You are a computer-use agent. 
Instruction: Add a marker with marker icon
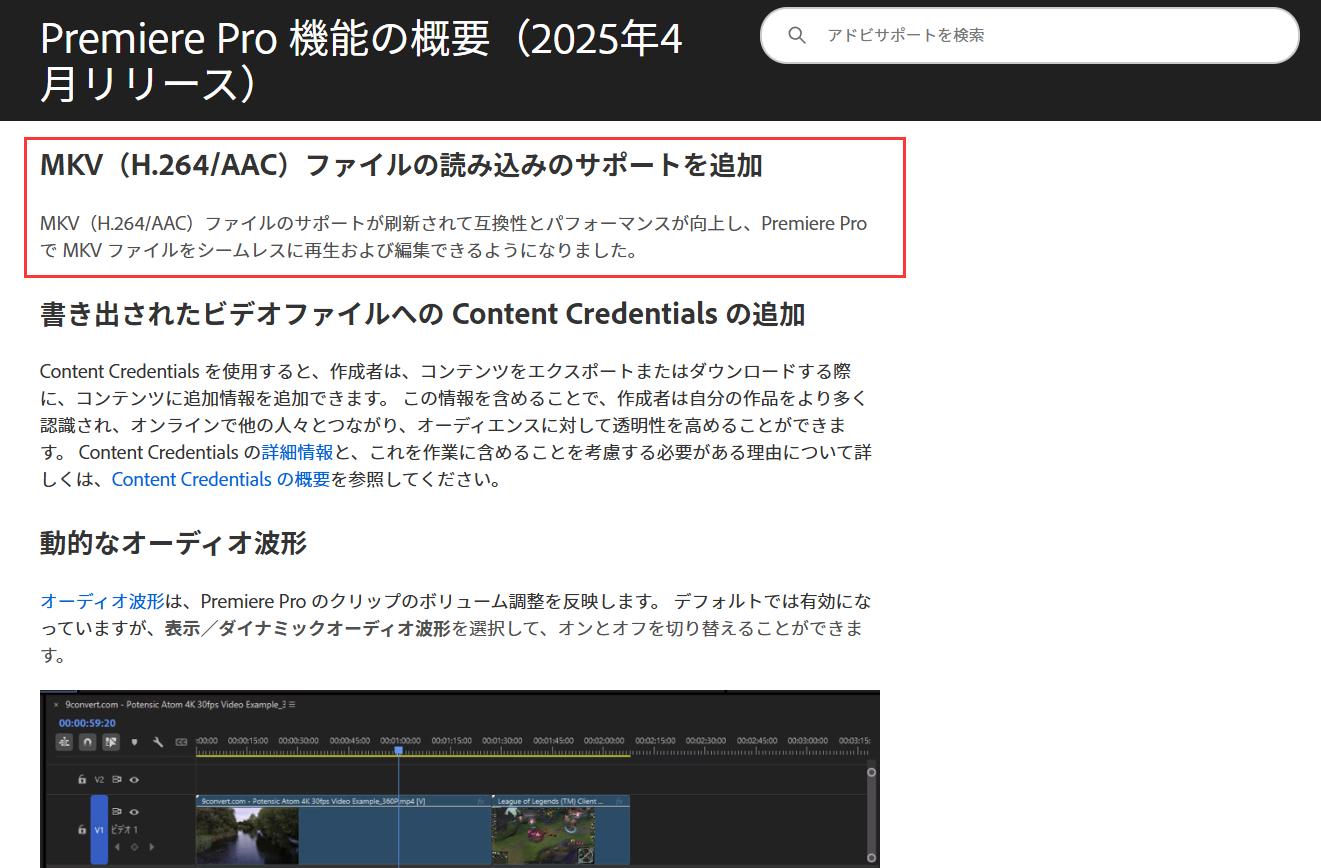point(134,742)
